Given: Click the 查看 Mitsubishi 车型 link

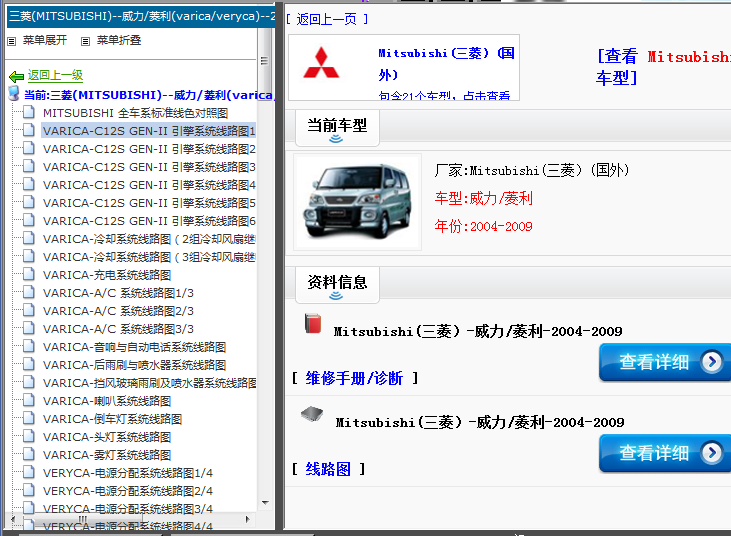Looking at the screenshot, I should 662,67.
